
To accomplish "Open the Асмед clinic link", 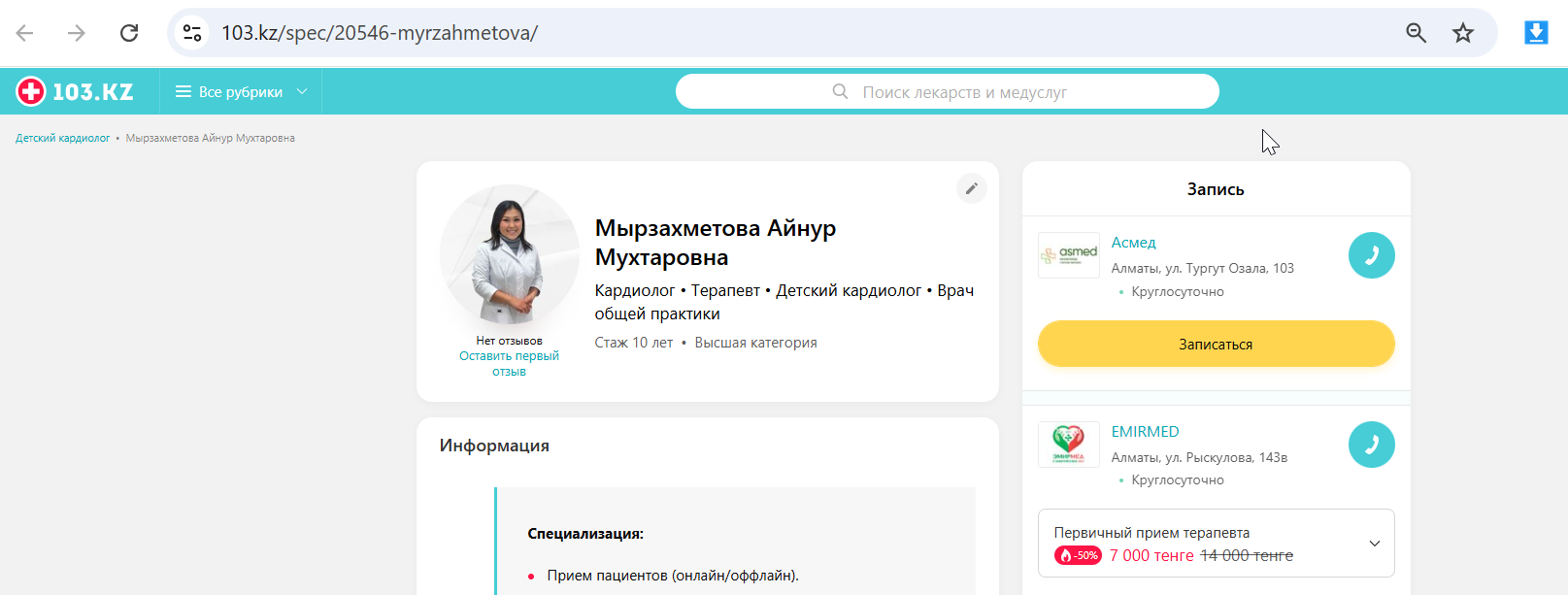I will [x=1133, y=243].
